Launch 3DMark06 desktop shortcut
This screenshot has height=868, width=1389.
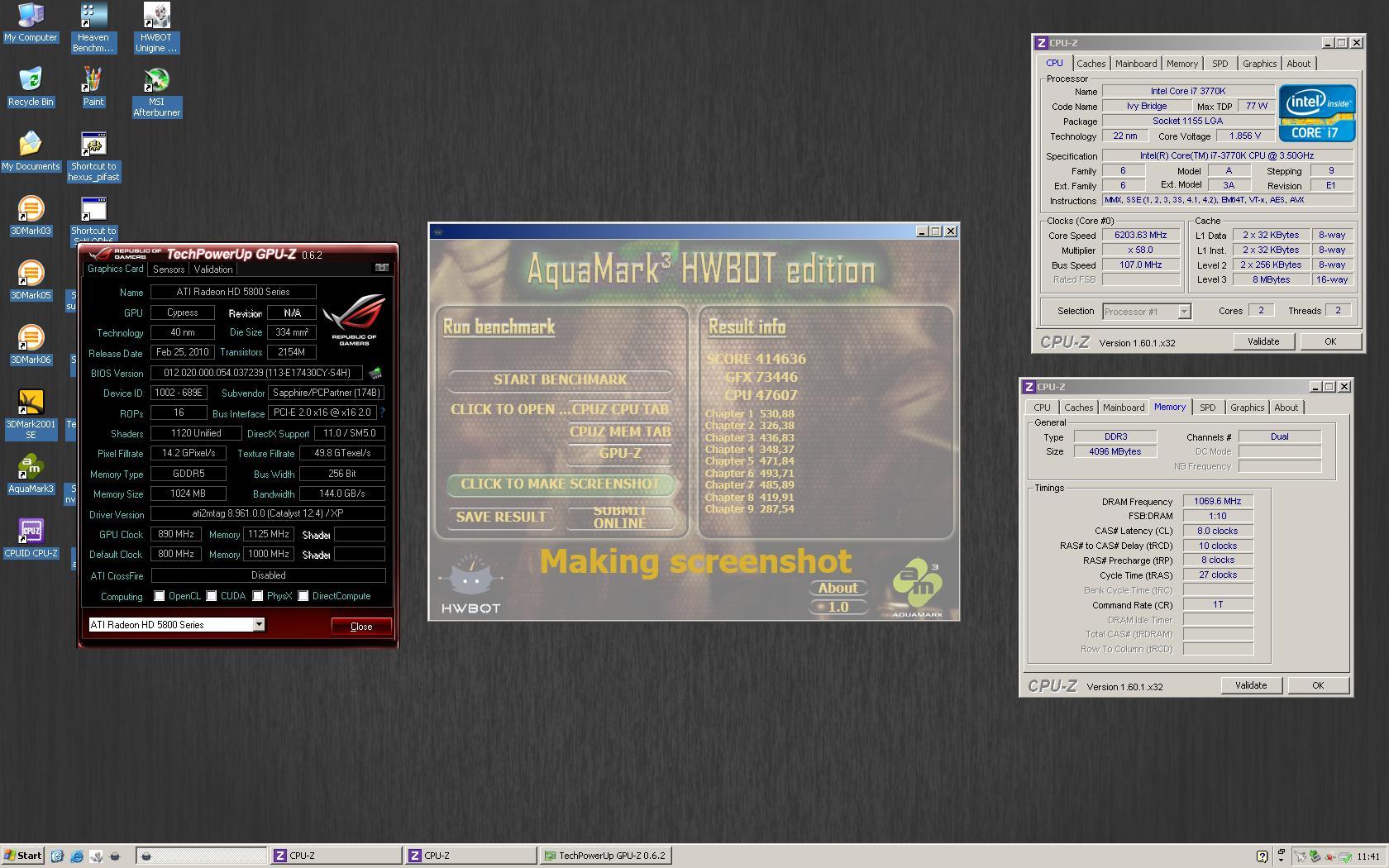coord(31,345)
